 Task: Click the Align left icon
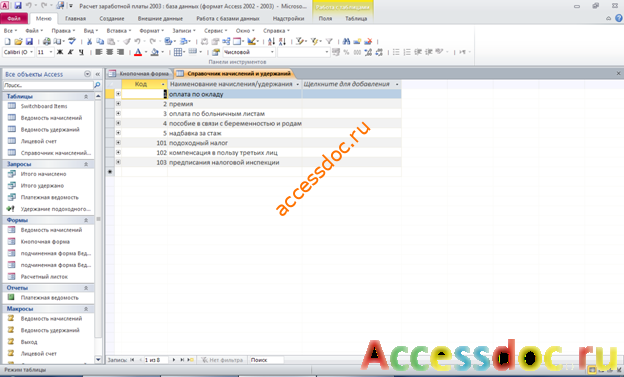tap(99, 52)
